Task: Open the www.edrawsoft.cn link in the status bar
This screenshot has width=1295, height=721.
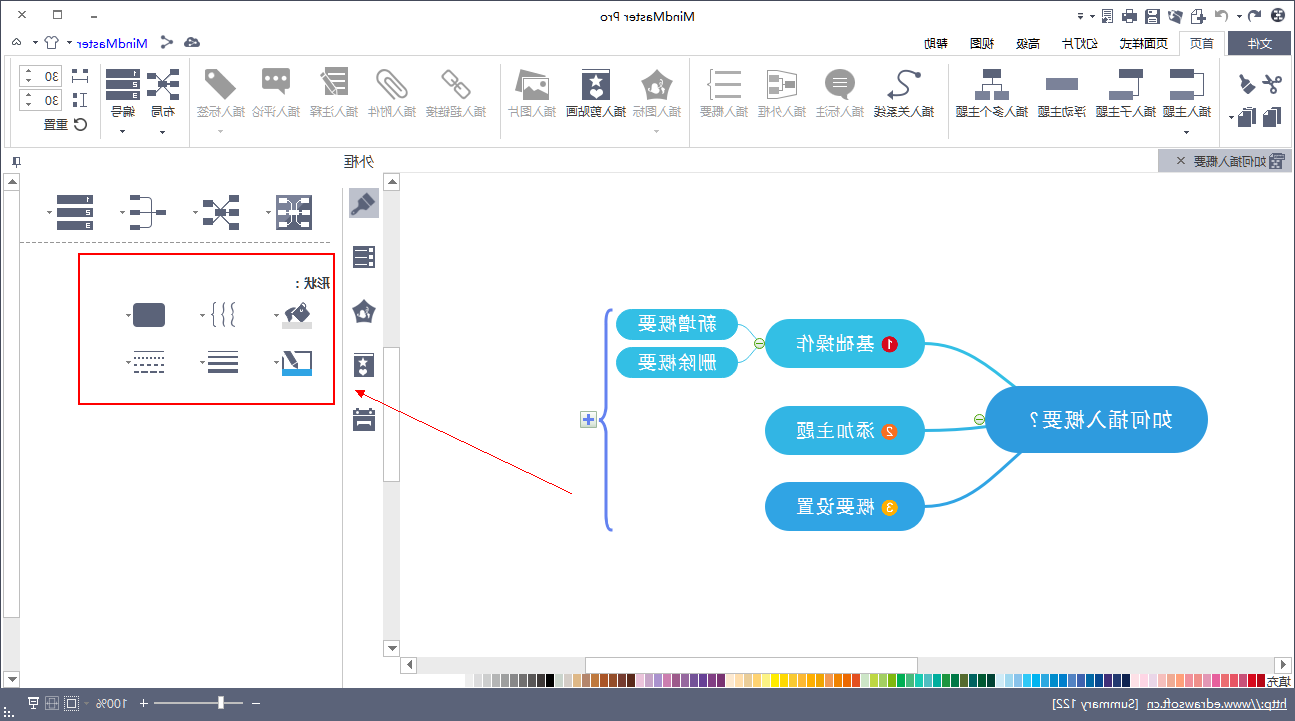Action: point(1215,704)
